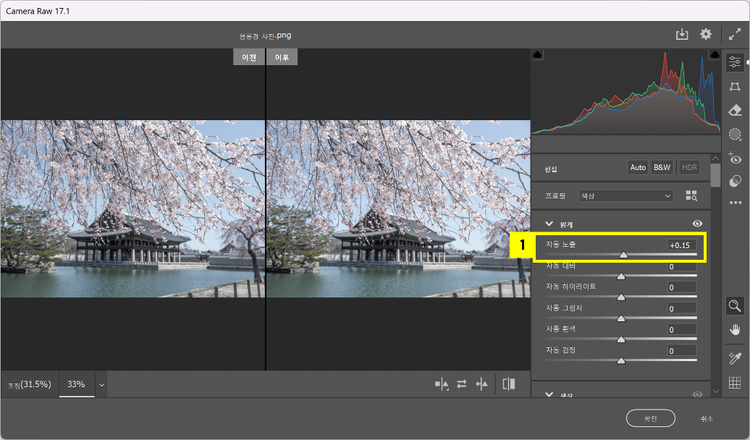Open the Edit panel sliders icon

point(735,62)
